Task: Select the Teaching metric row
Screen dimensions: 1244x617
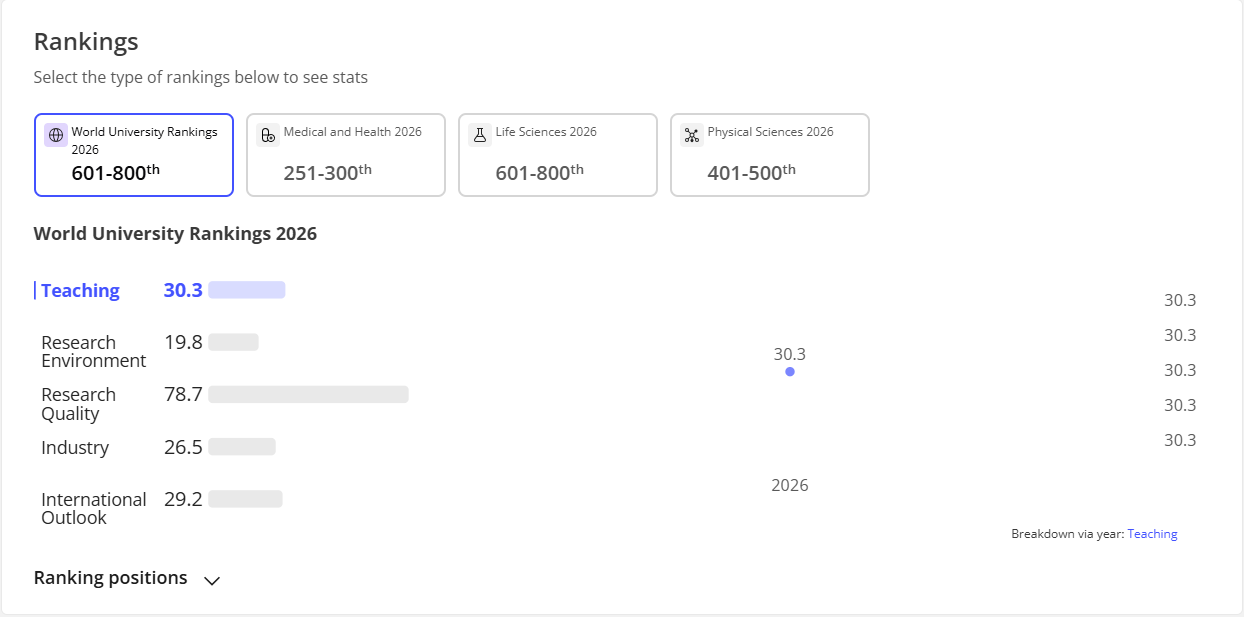Action: point(80,291)
